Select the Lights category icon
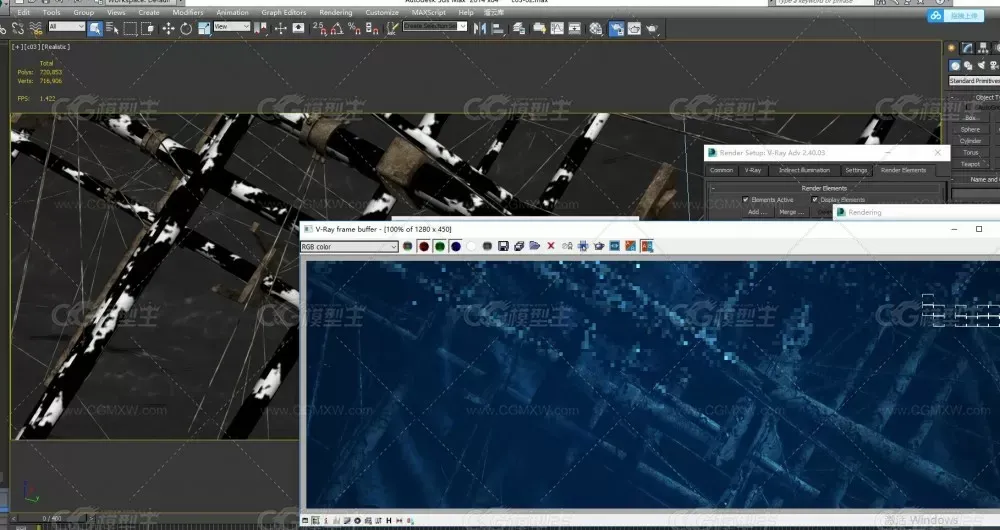The width and height of the screenshot is (1000, 530). coord(982,65)
